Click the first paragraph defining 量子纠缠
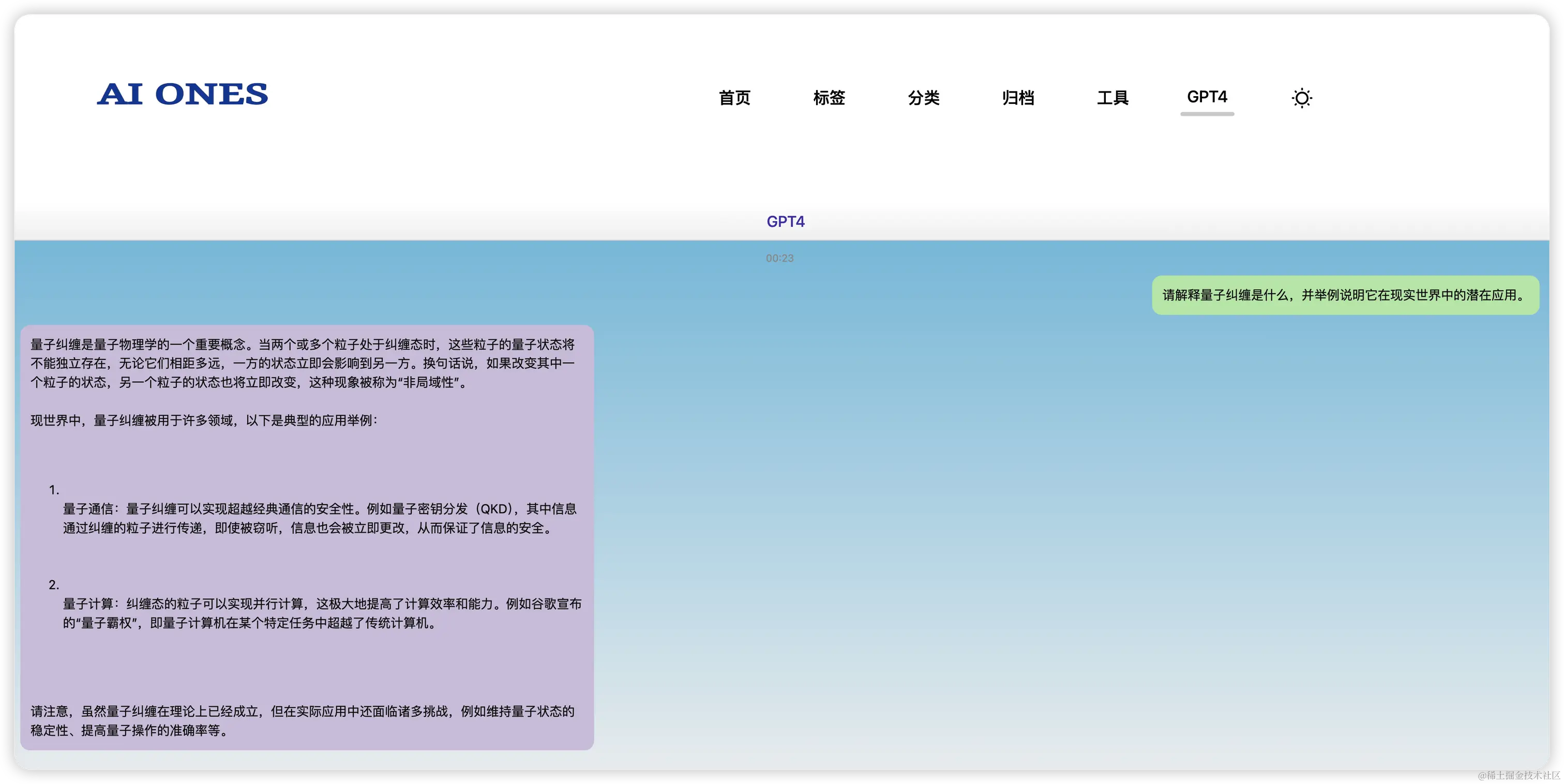Image resolution: width=1564 pixels, height=784 pixels. [303, 363]
